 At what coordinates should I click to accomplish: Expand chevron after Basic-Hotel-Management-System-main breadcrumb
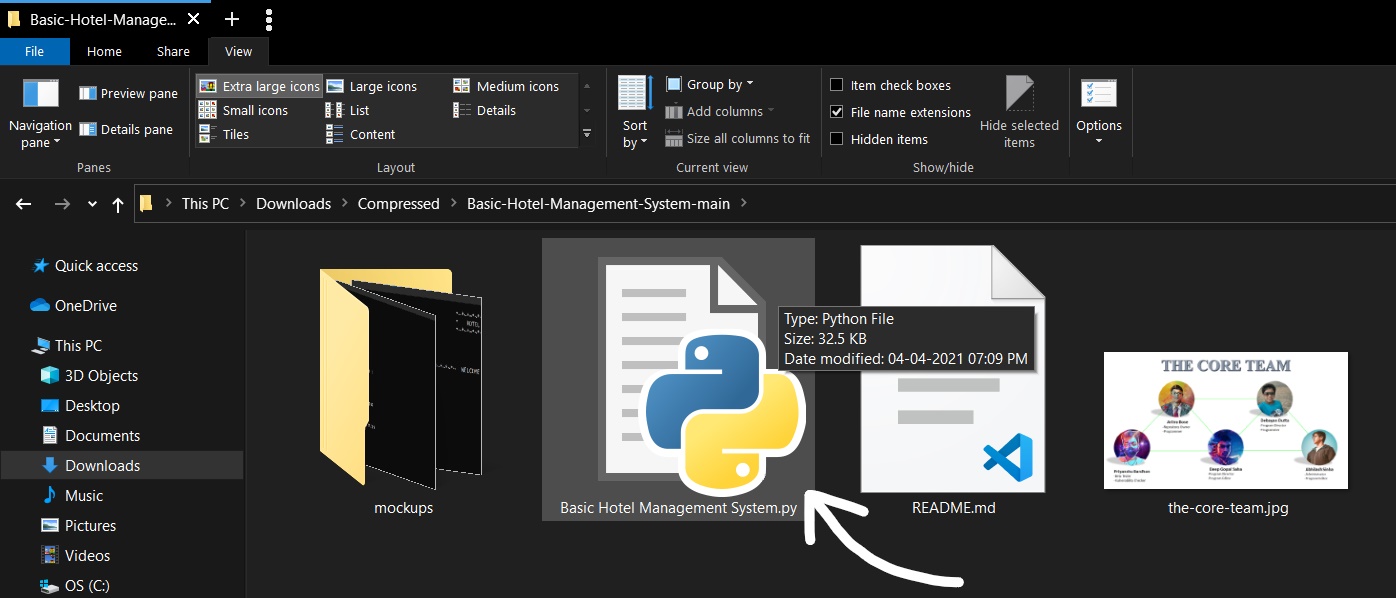point(744,203)
